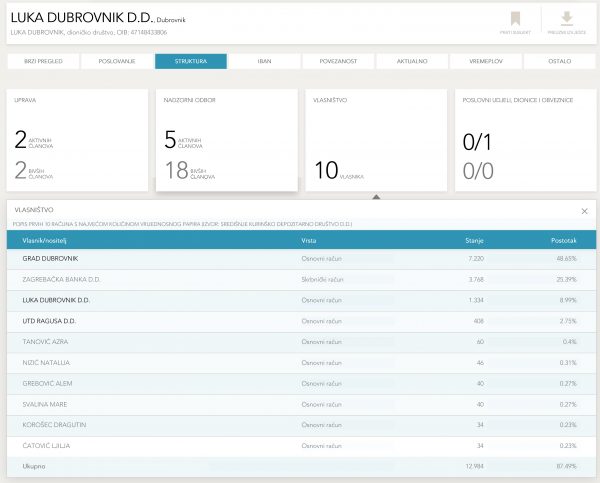Open owner GRAD DUBROVNIK
The image size is (600, 483).
[50, 259]
